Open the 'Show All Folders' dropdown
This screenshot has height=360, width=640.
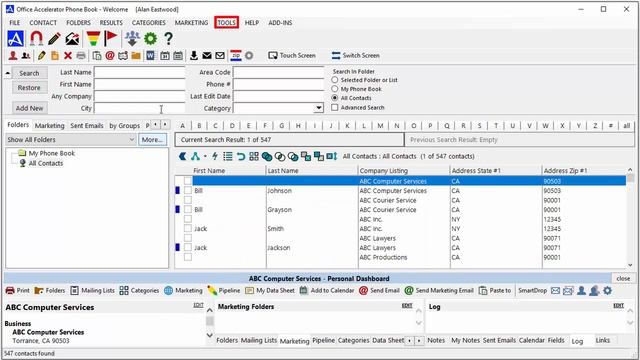tap(71, 140)
